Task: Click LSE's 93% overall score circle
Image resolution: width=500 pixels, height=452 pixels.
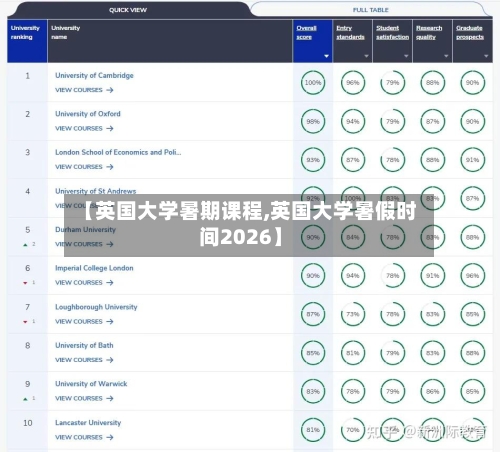Action: pyautogui.click(x=313, y=160)
